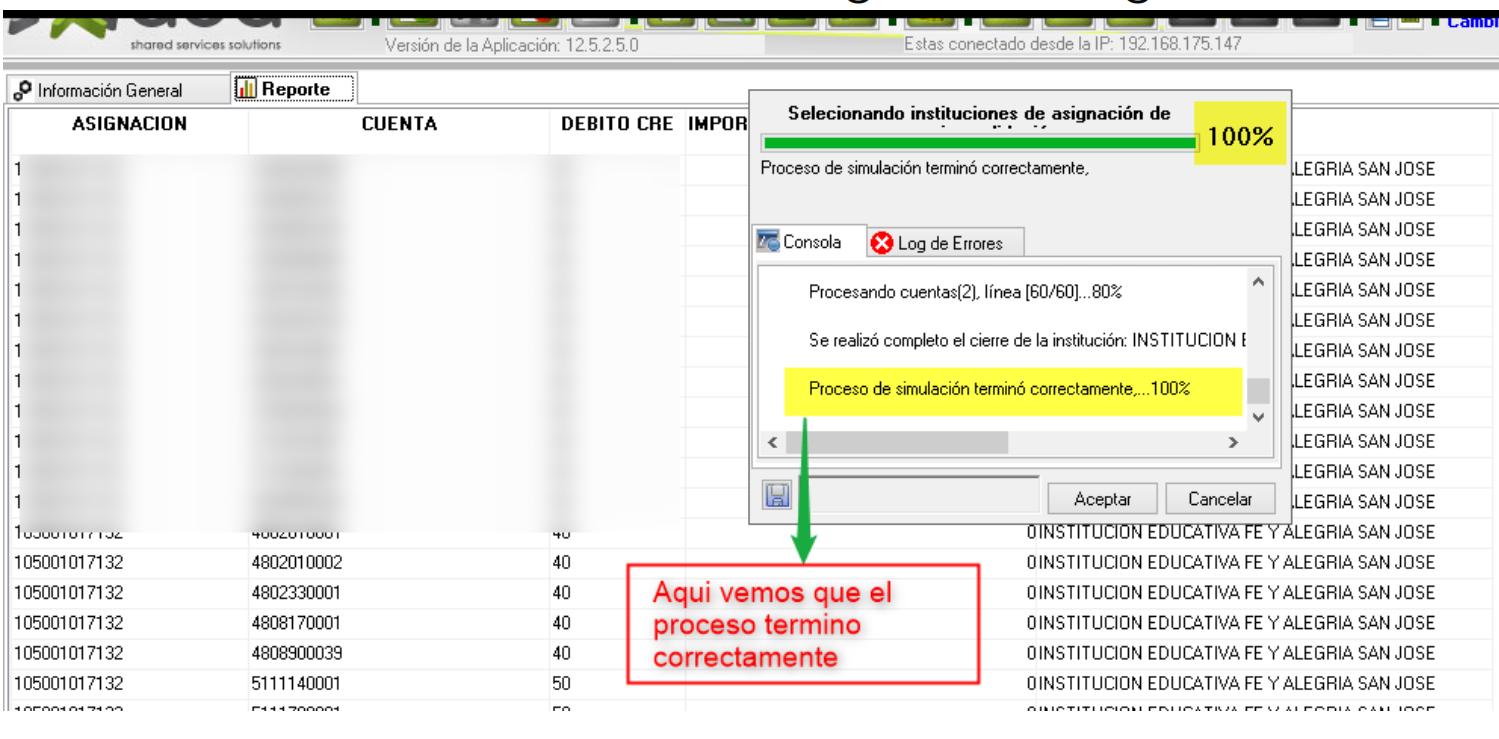Switch to the Consola tab

(x=800, y=242)
